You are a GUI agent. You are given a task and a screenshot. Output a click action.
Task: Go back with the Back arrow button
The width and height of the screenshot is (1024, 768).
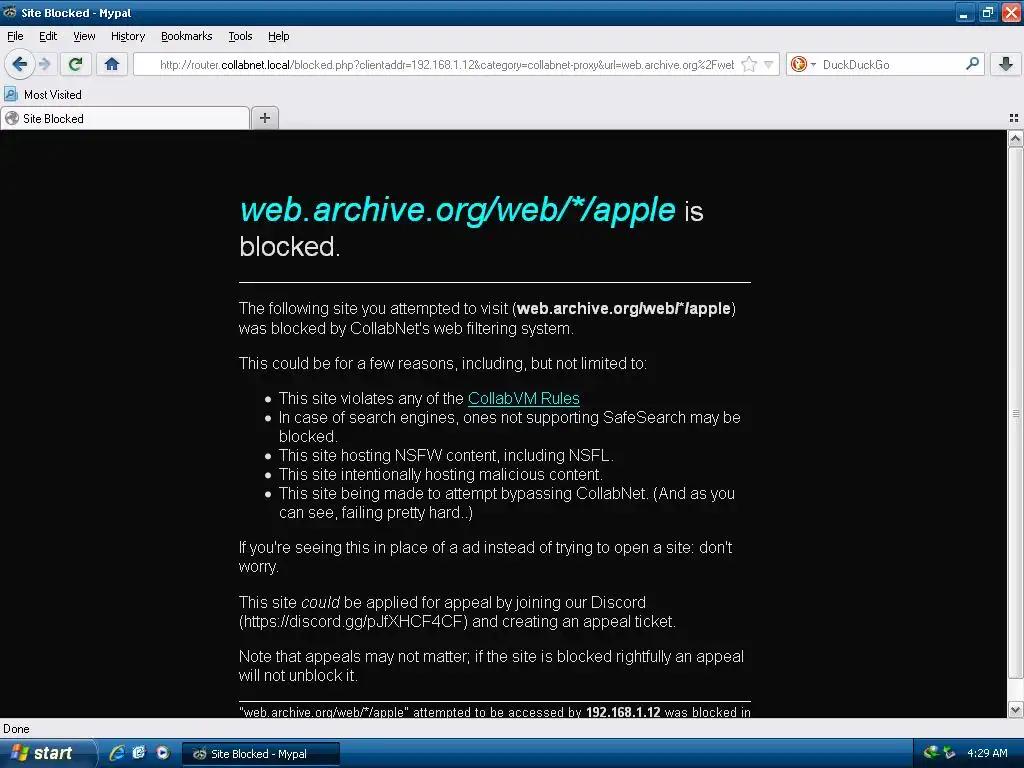20,64
